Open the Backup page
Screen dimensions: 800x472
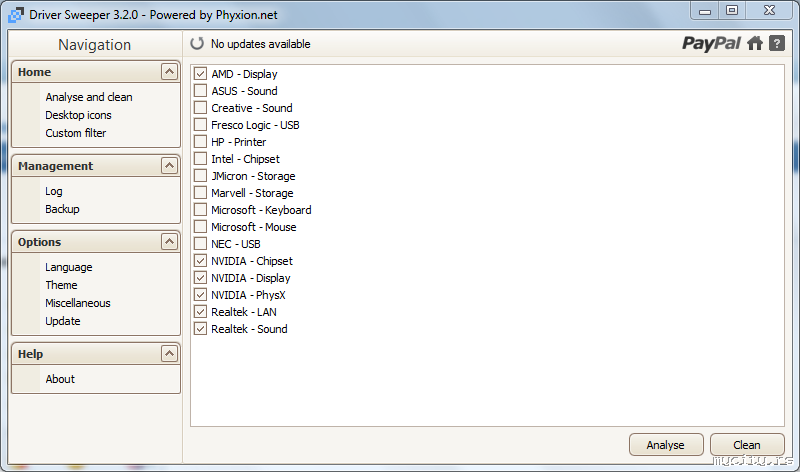point(62,209)
